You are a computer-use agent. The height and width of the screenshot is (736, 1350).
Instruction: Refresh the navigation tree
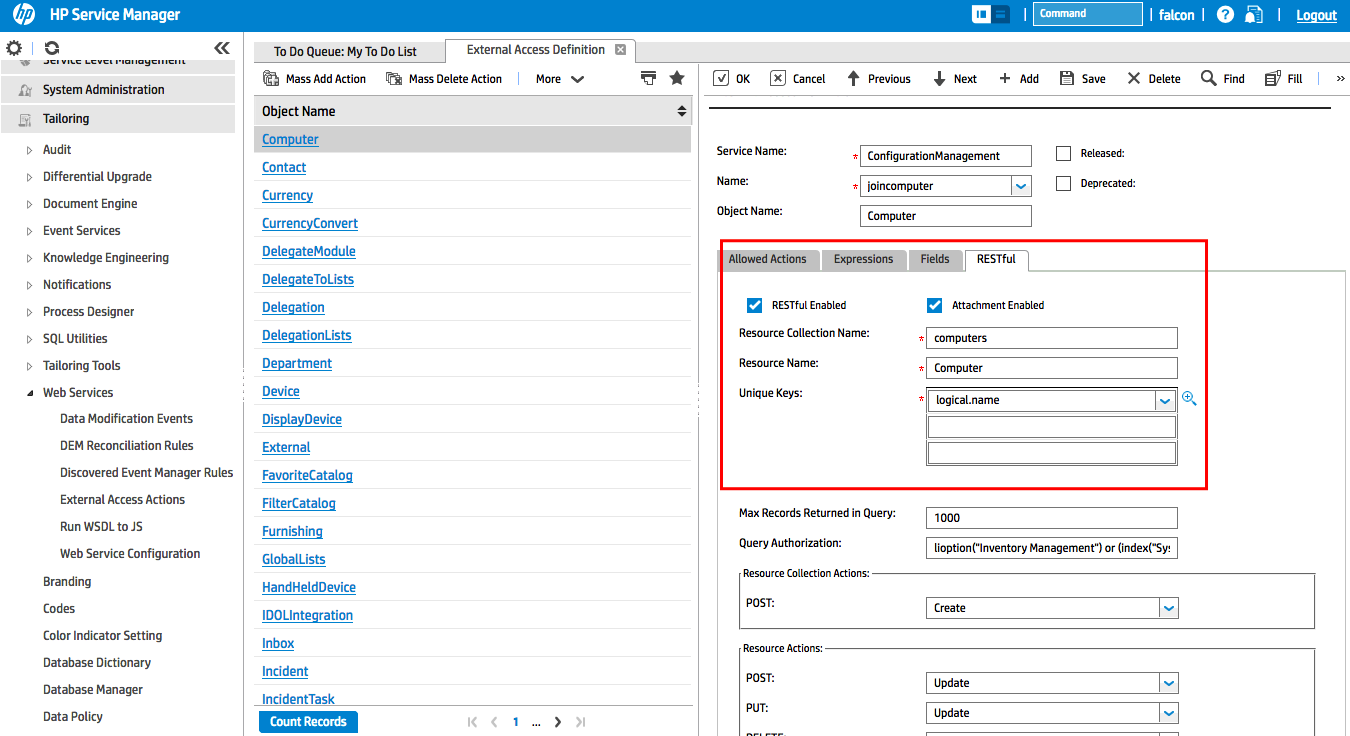coord(52,48)
